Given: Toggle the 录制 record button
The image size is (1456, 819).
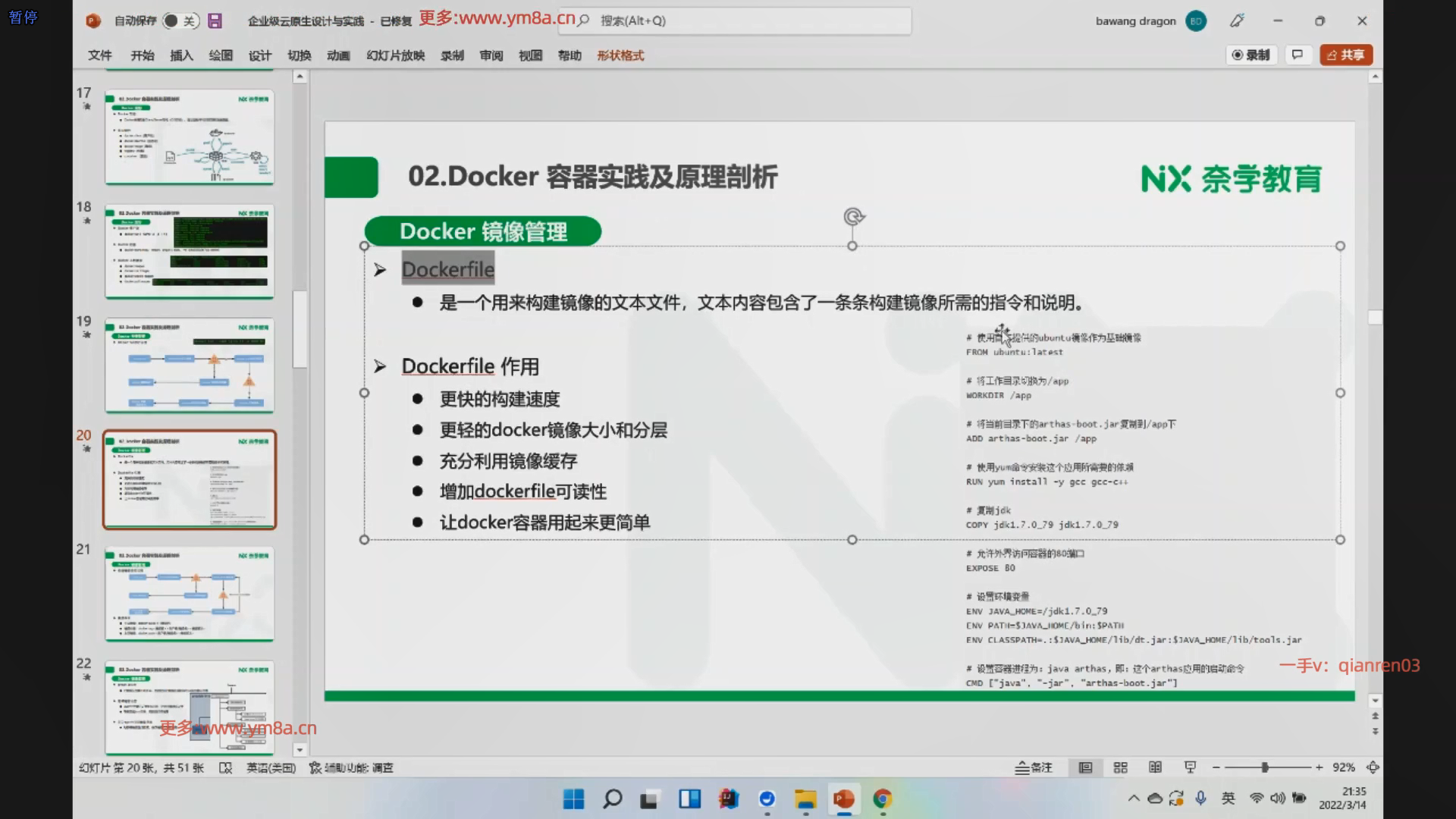Looking at the screenshot, I should tap(1251, 55).
